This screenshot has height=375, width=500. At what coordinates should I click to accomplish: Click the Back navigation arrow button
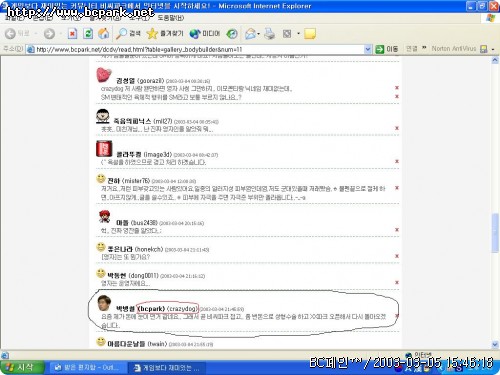(x=11, y=33)
